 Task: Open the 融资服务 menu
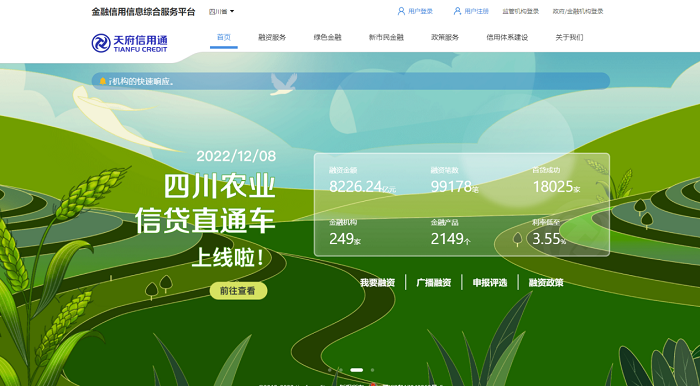pyautogui.click(x=272, y=37)
